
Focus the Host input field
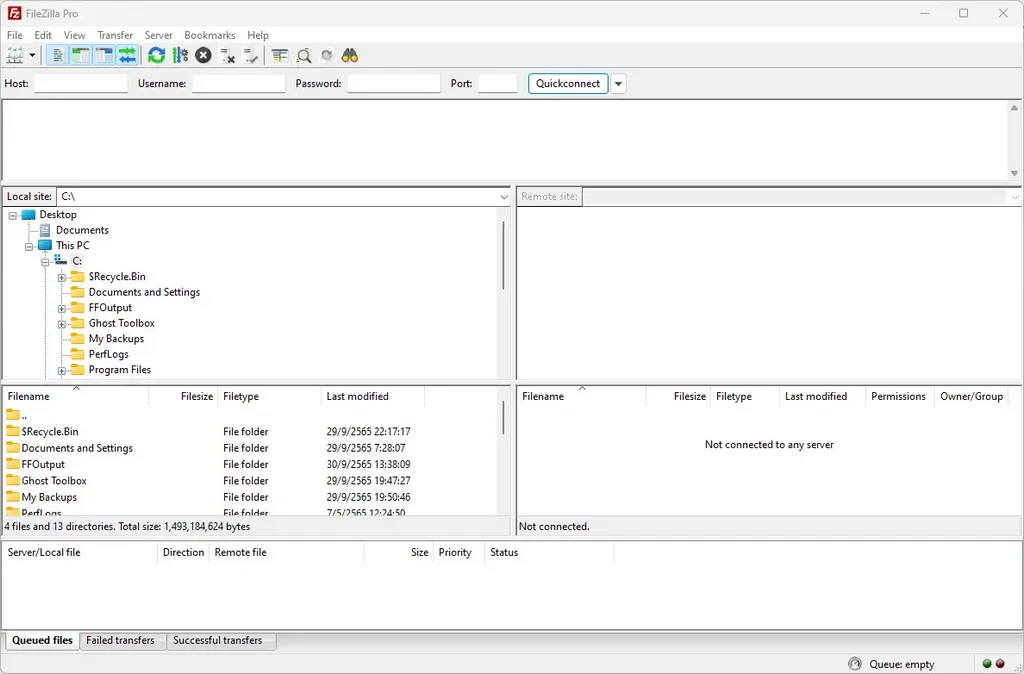pos(81,84)
